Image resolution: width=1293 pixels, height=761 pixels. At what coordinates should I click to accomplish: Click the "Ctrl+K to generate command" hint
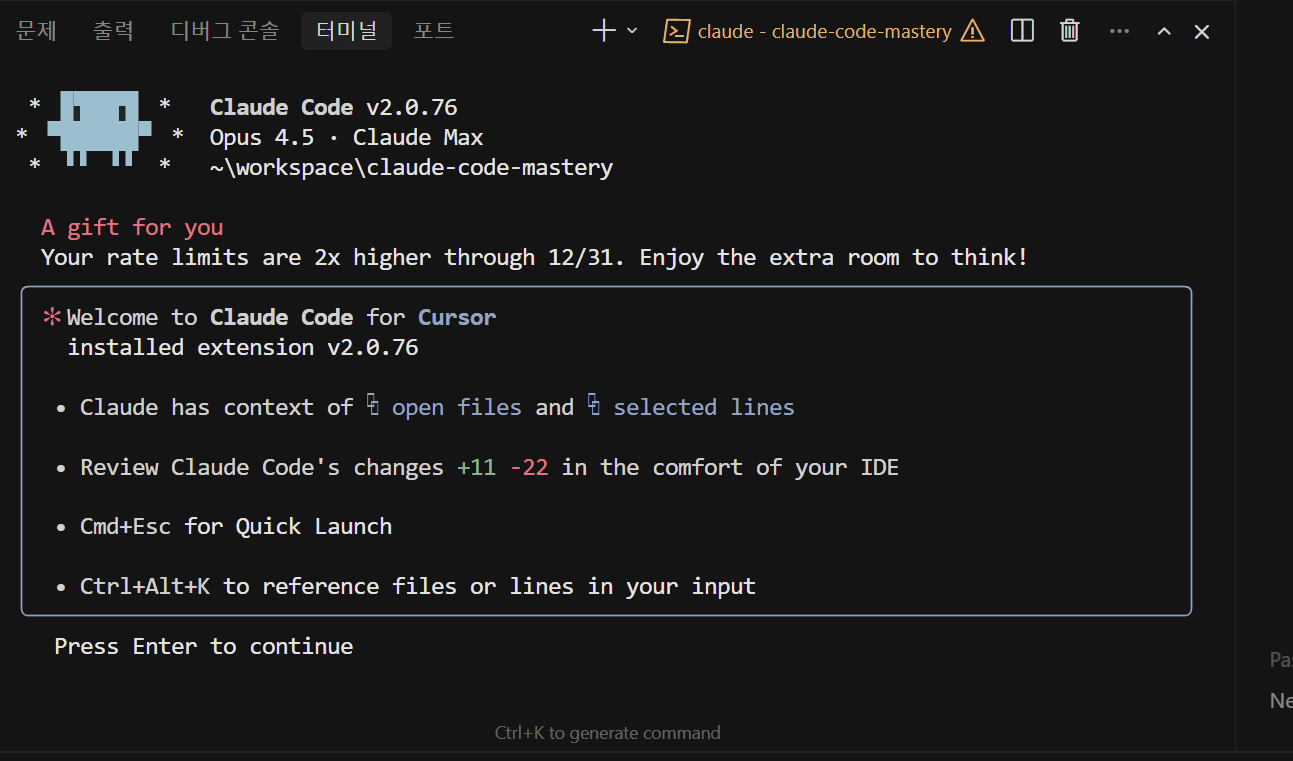pos(607,733)
